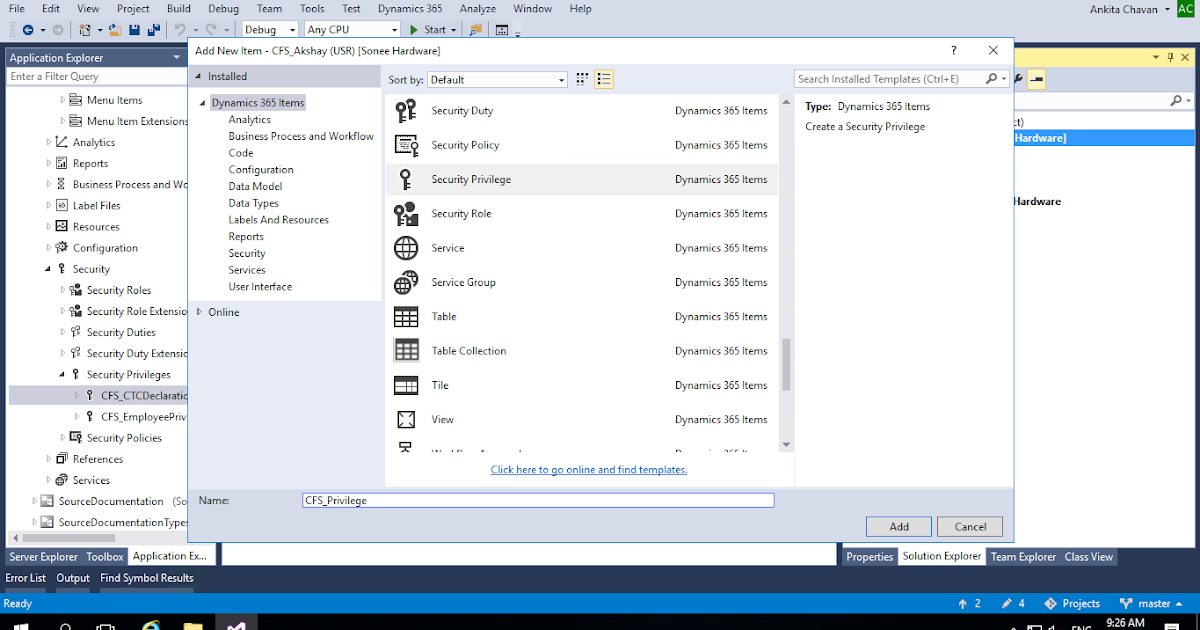Click the Service globe template icon

coord(406,247)
